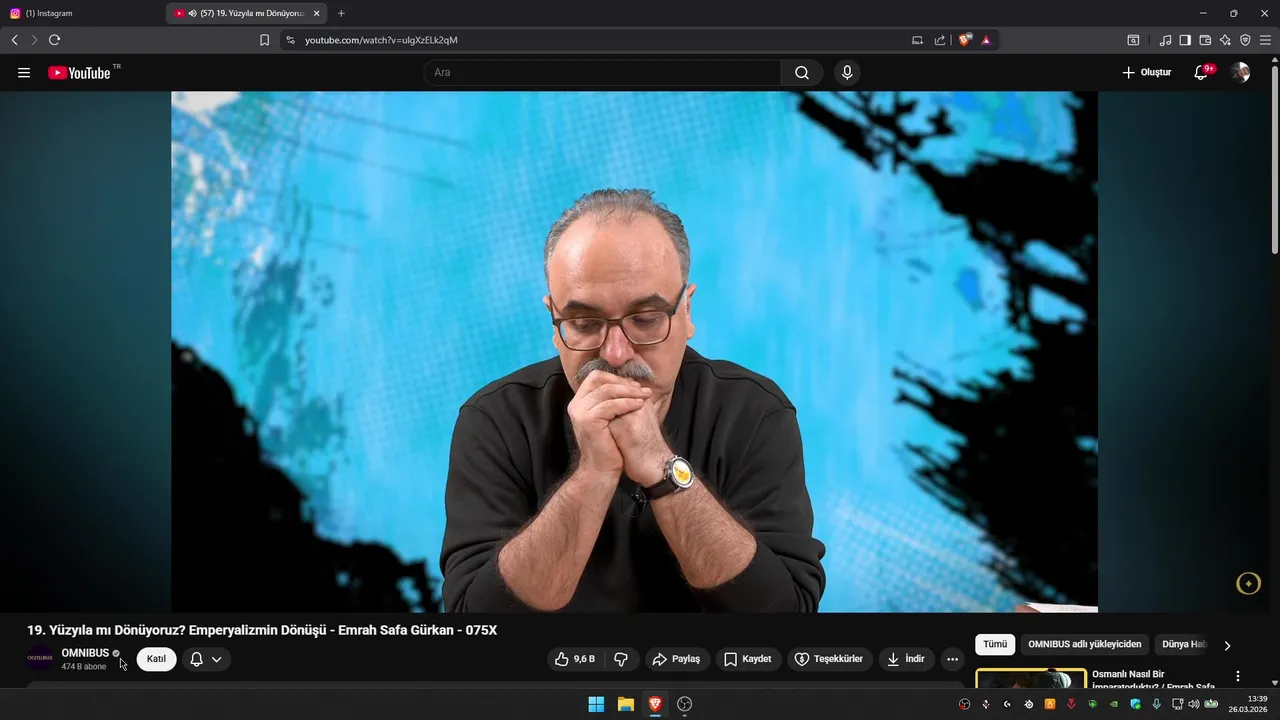1280x720 pixels.
Task: Open the tab search icon in the toolbar
Action: pyautogui.click(x=1133, y=40)
